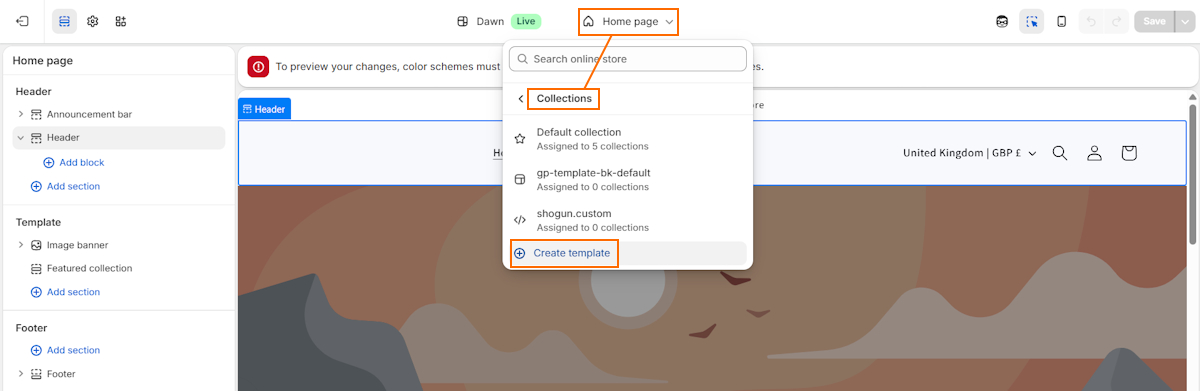This screenshot has height=391, width=1200.
Task: Select the Image banner row
Action: pyautogui.click(x=119, y=245)
